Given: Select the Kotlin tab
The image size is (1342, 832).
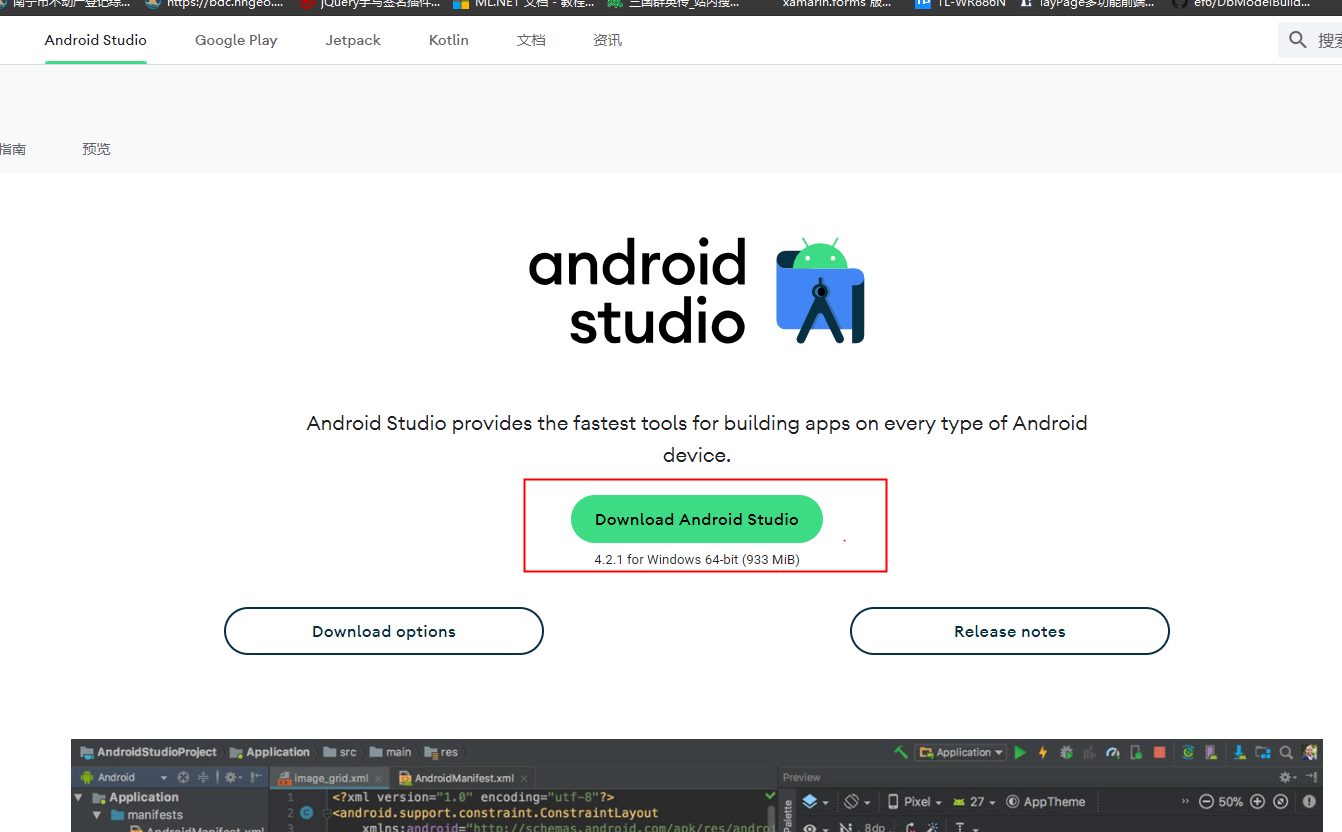Looking at the screenshot, I should (x=449, y=40).
